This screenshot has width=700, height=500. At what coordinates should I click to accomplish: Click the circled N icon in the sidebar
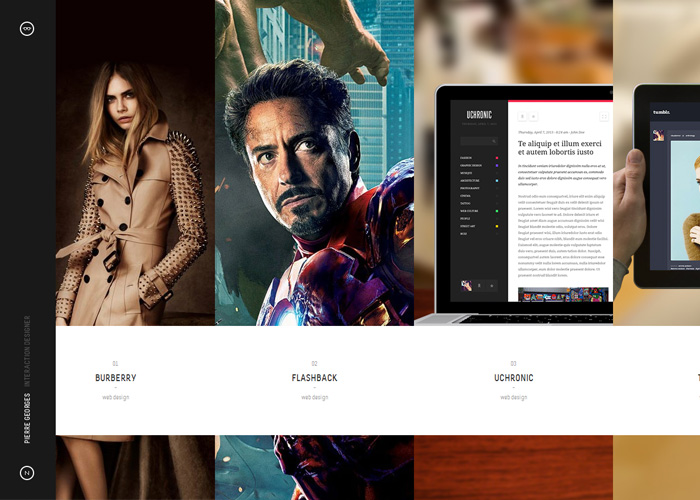point(27,473)
